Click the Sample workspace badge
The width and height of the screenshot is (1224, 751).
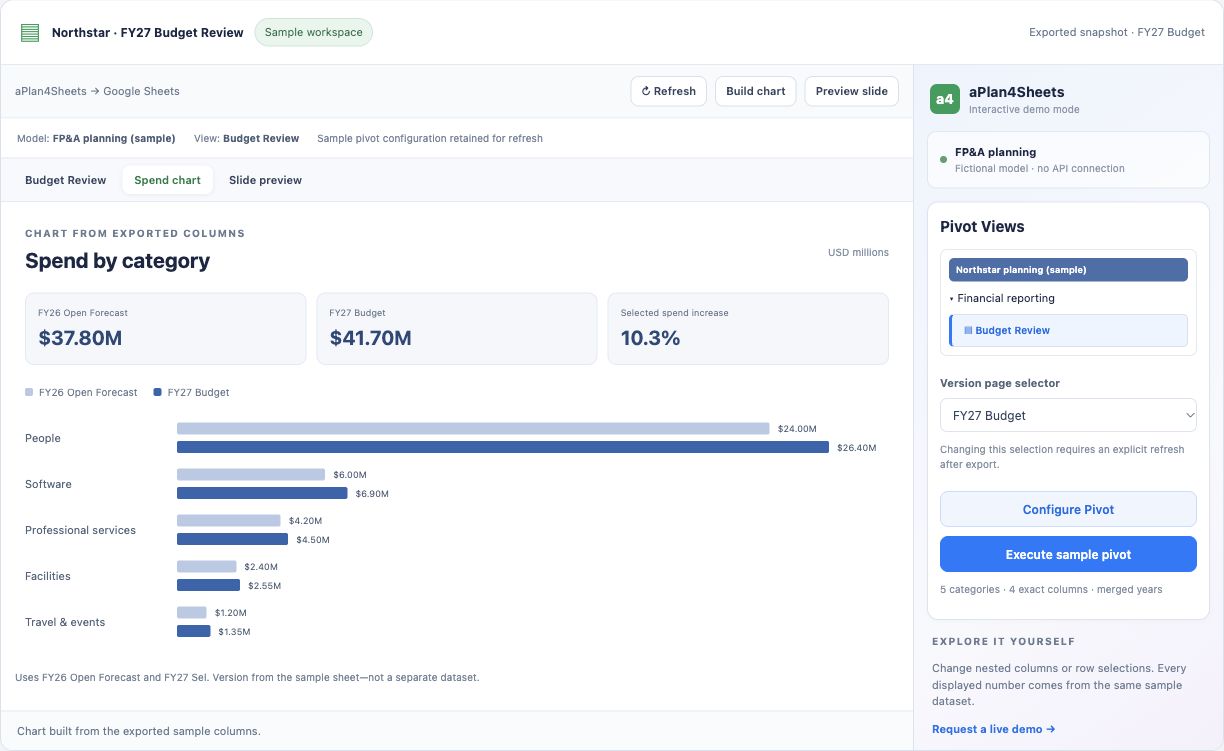(x=313, y=33)
